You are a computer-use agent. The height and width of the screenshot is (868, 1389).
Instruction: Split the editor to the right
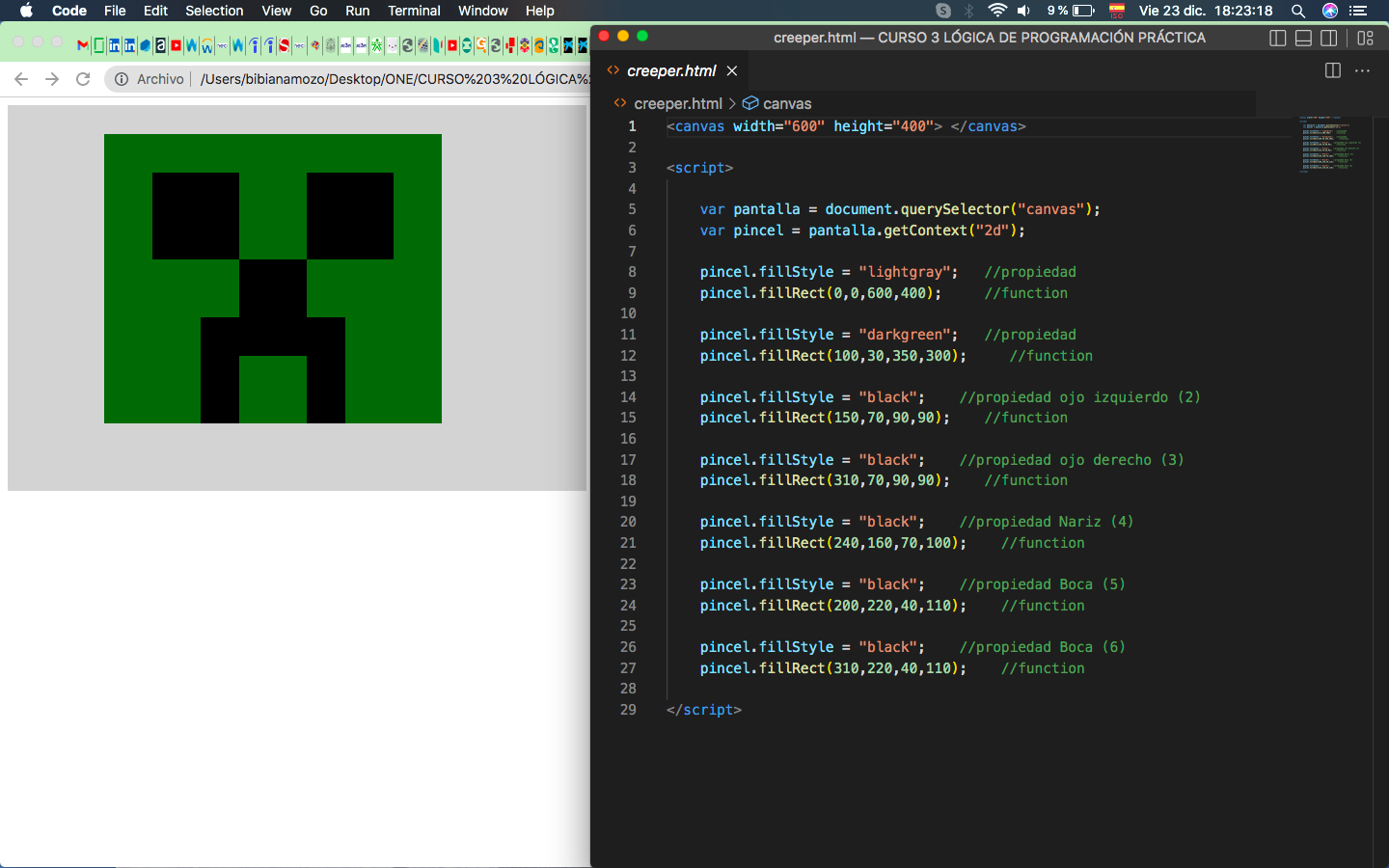point(1333,70)
